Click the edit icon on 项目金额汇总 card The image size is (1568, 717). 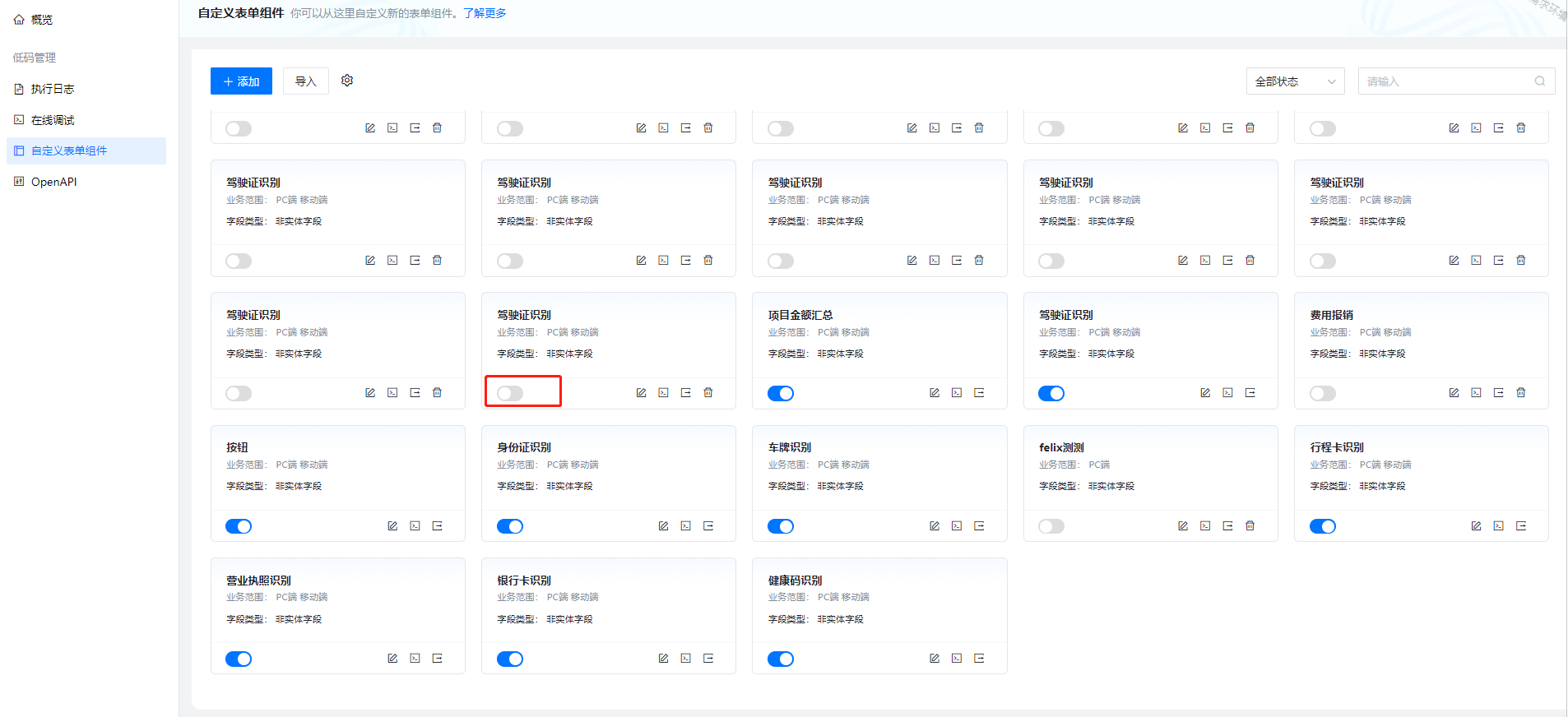935,393
